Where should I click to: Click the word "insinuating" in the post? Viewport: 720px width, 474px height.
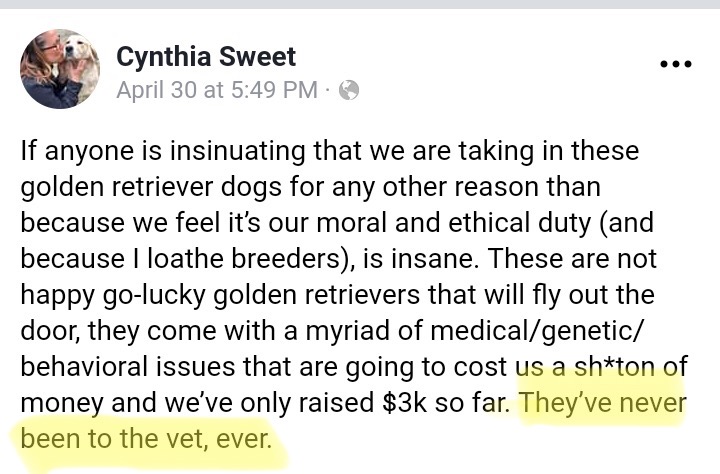[237, 151]
